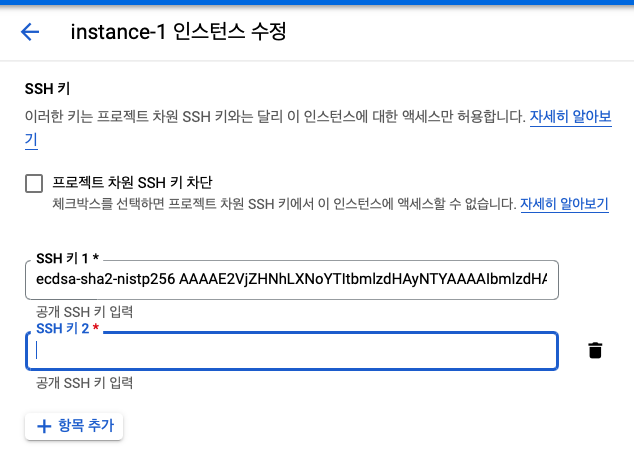
Task: Click the 'SSH 키 2 *' field label
Action: coord(68,328)
